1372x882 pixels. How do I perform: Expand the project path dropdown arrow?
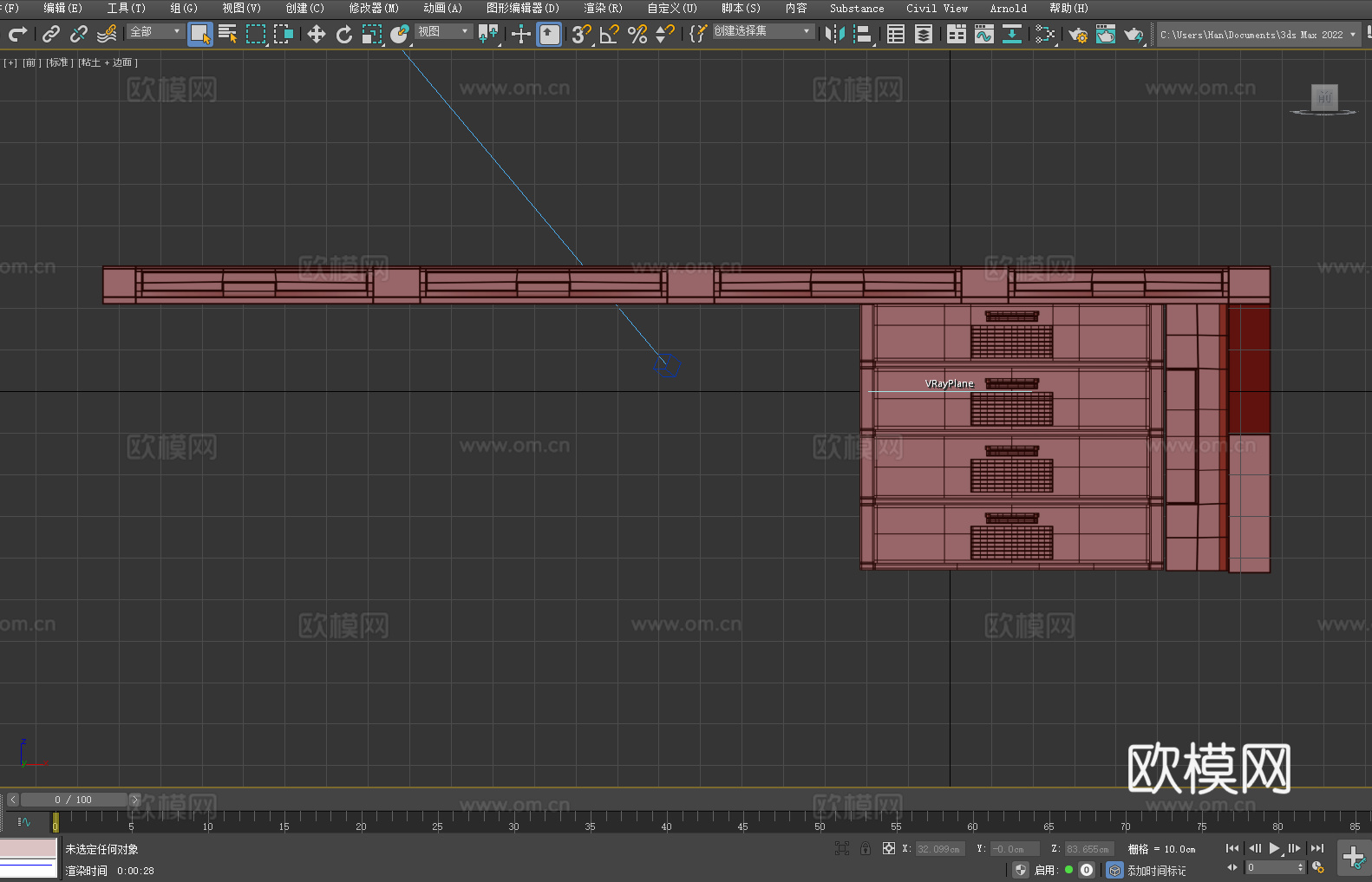(x=1352, y=35)
